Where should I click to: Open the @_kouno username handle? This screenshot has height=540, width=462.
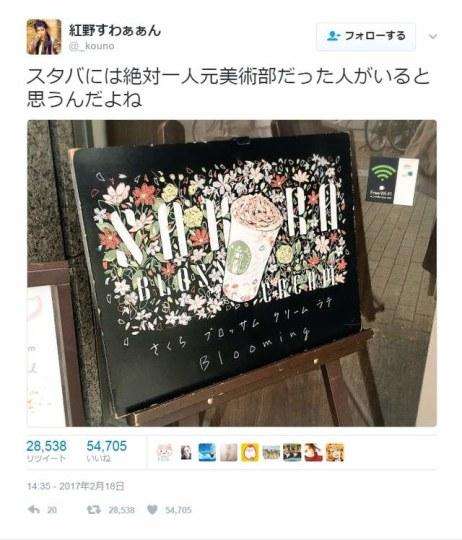(x=92, y=46)
